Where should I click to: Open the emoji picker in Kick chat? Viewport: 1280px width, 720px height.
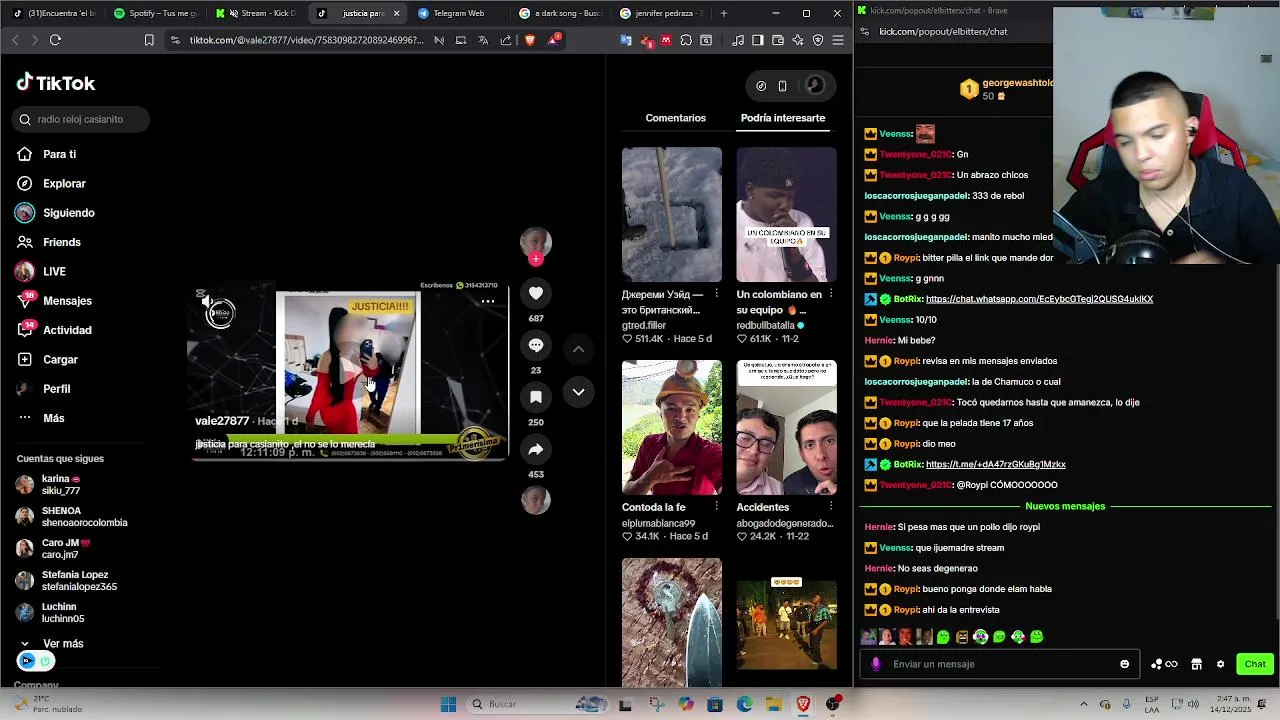tap(1125, 664)
